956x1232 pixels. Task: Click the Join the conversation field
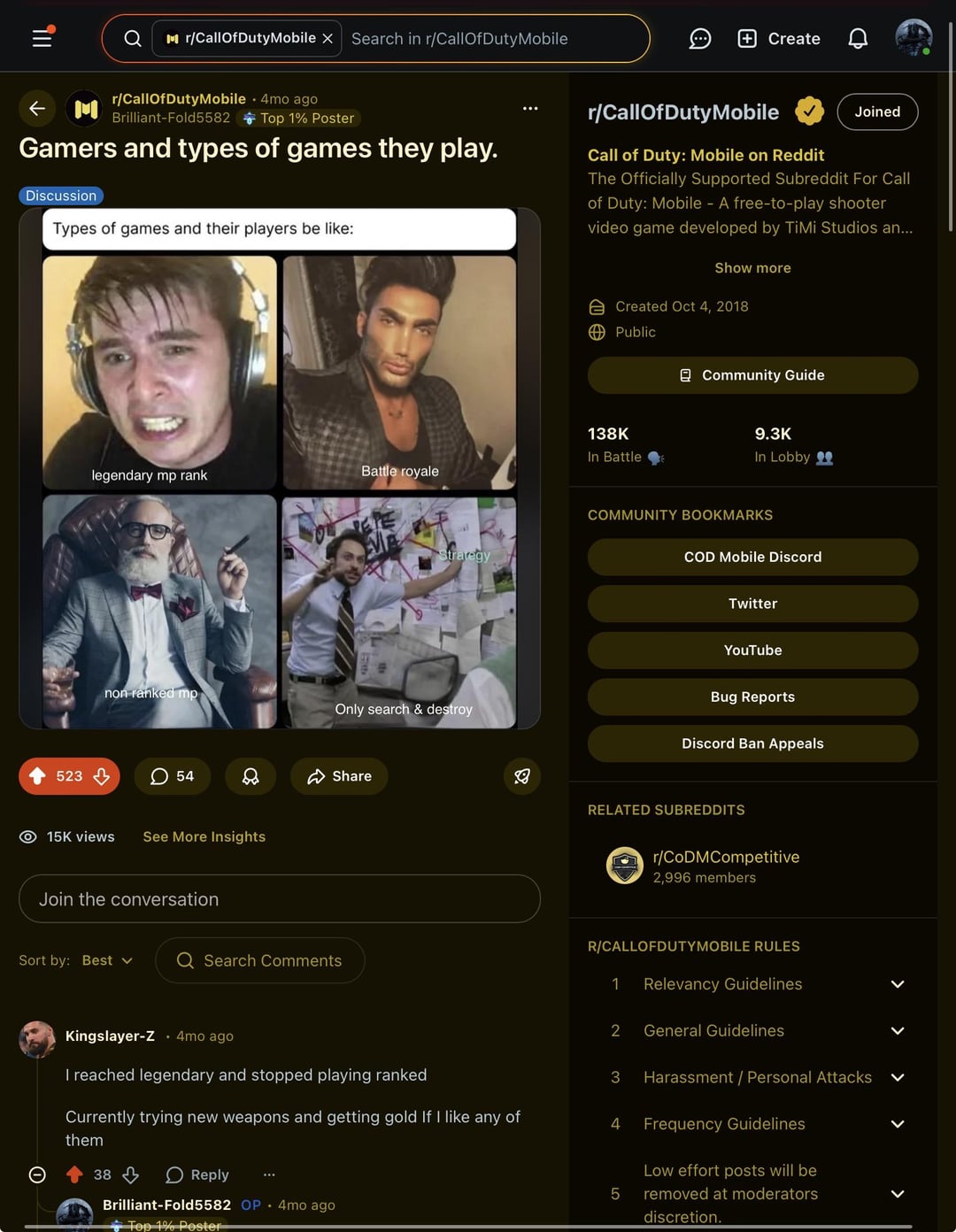point(280,899)
